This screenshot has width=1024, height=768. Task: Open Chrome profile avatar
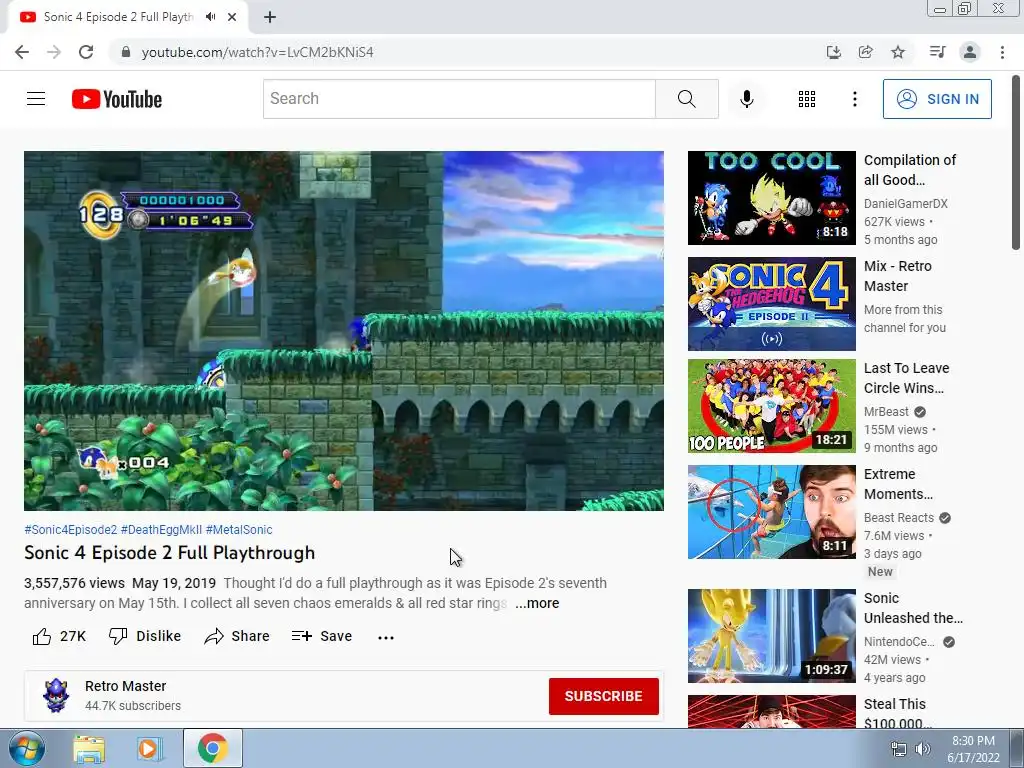[x=970, y=52]
